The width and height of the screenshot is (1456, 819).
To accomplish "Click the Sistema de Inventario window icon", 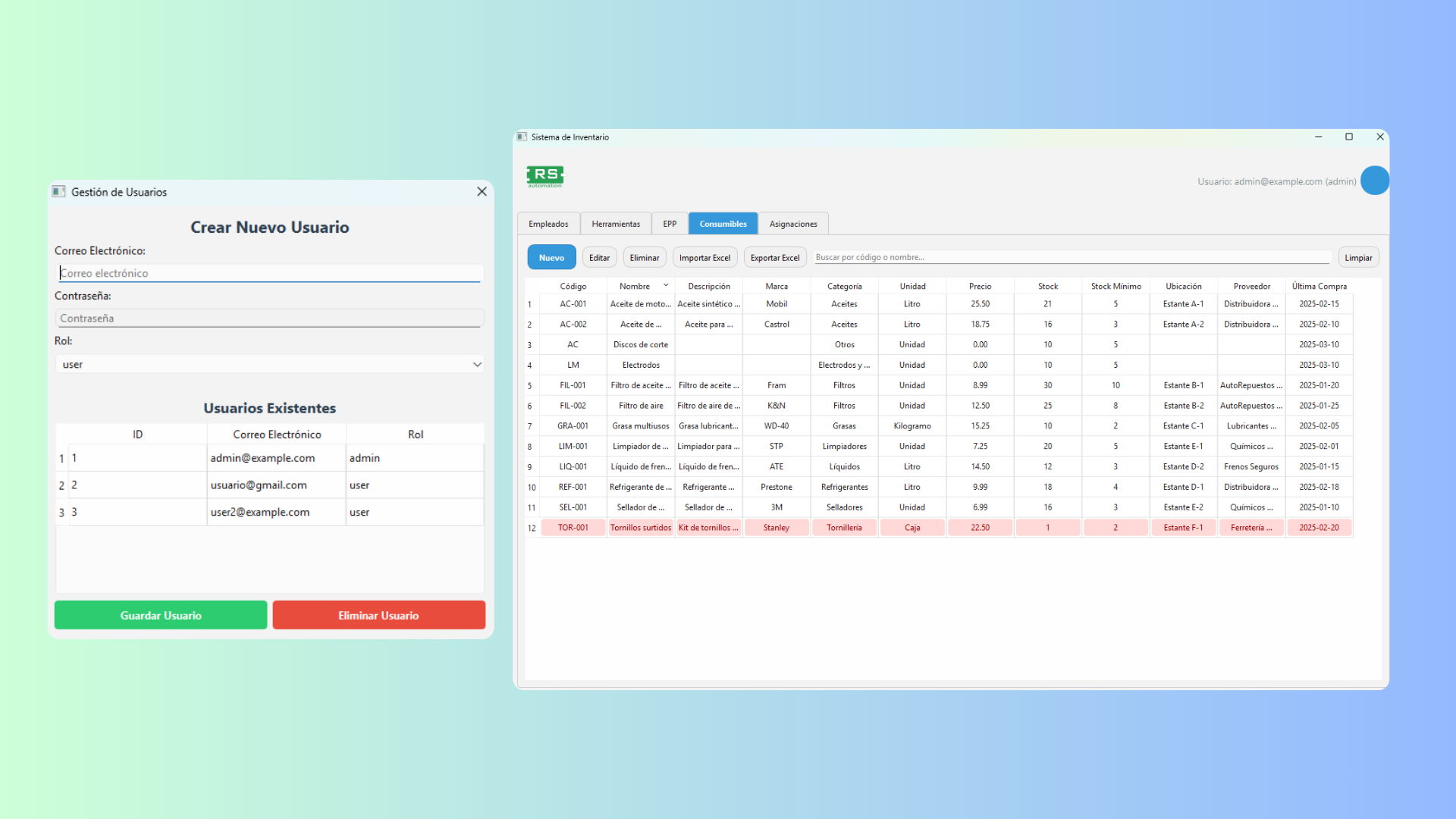I will pos(522,137).
